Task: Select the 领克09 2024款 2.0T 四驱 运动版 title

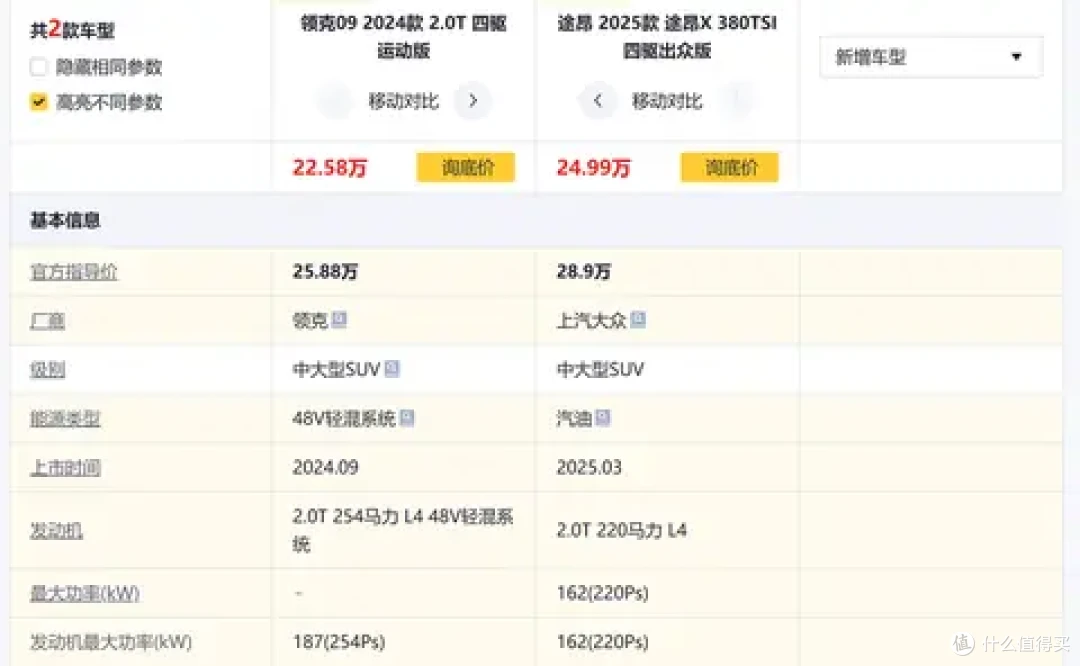Action: click(404, 37)
